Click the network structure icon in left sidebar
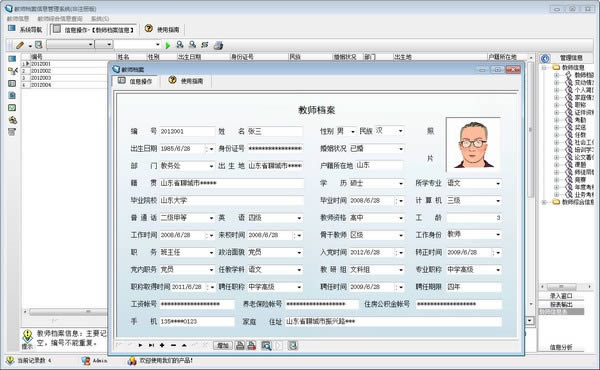This screenshot has height=370, width=600. 13,71
